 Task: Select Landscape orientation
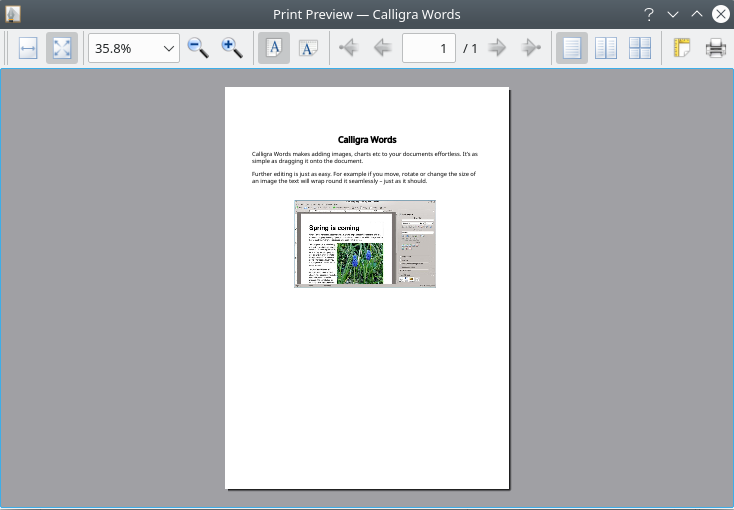[x=308, y=48]
